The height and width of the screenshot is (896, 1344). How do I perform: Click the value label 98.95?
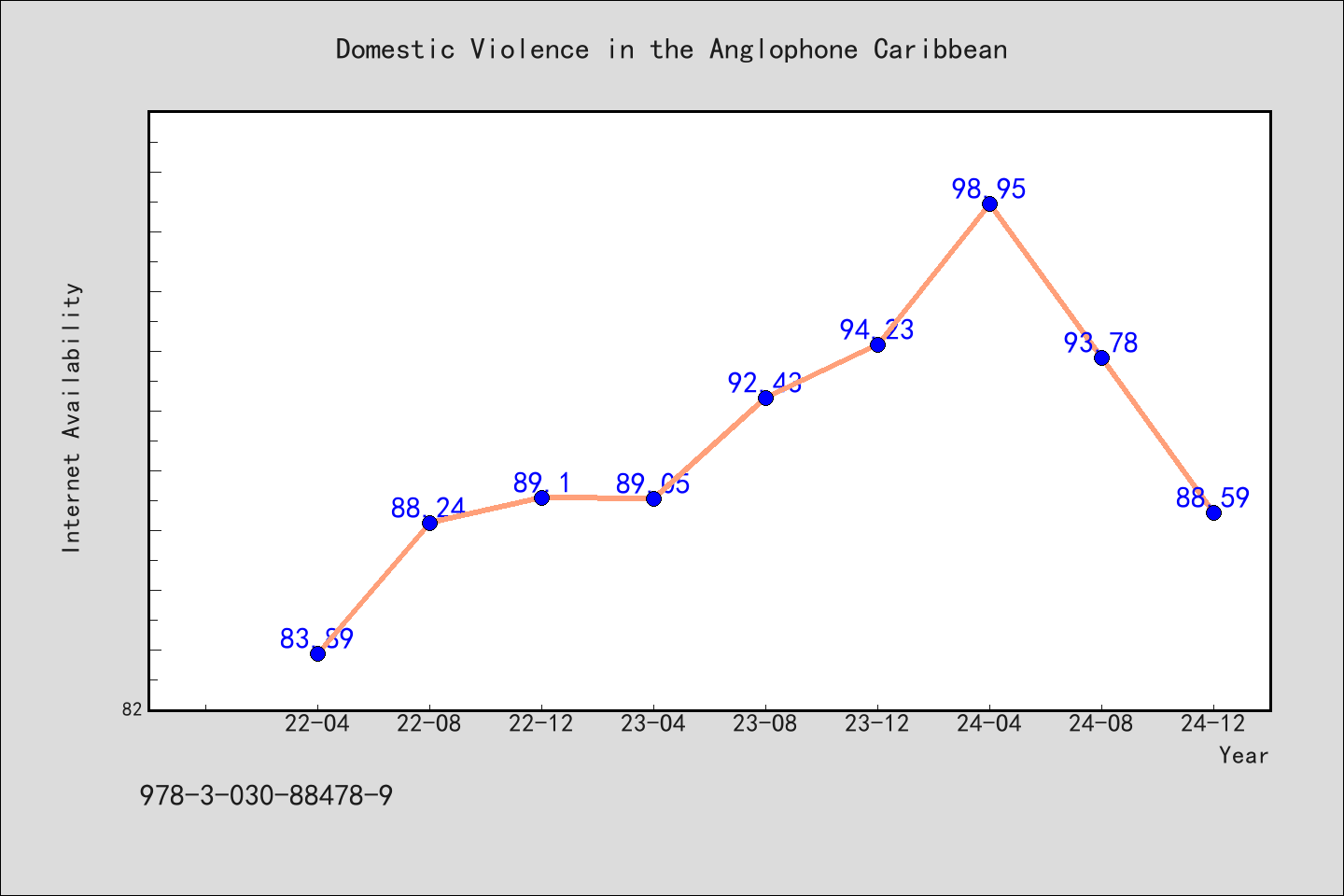[989, 189]
